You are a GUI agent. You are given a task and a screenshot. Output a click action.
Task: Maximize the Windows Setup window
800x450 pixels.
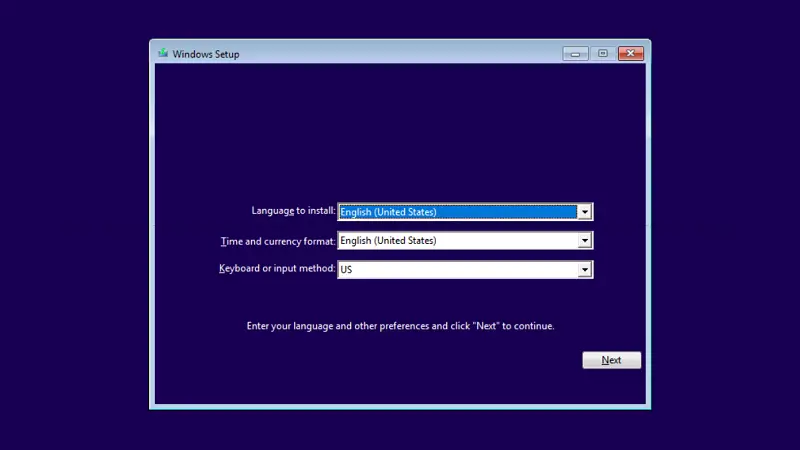(603, 53)
